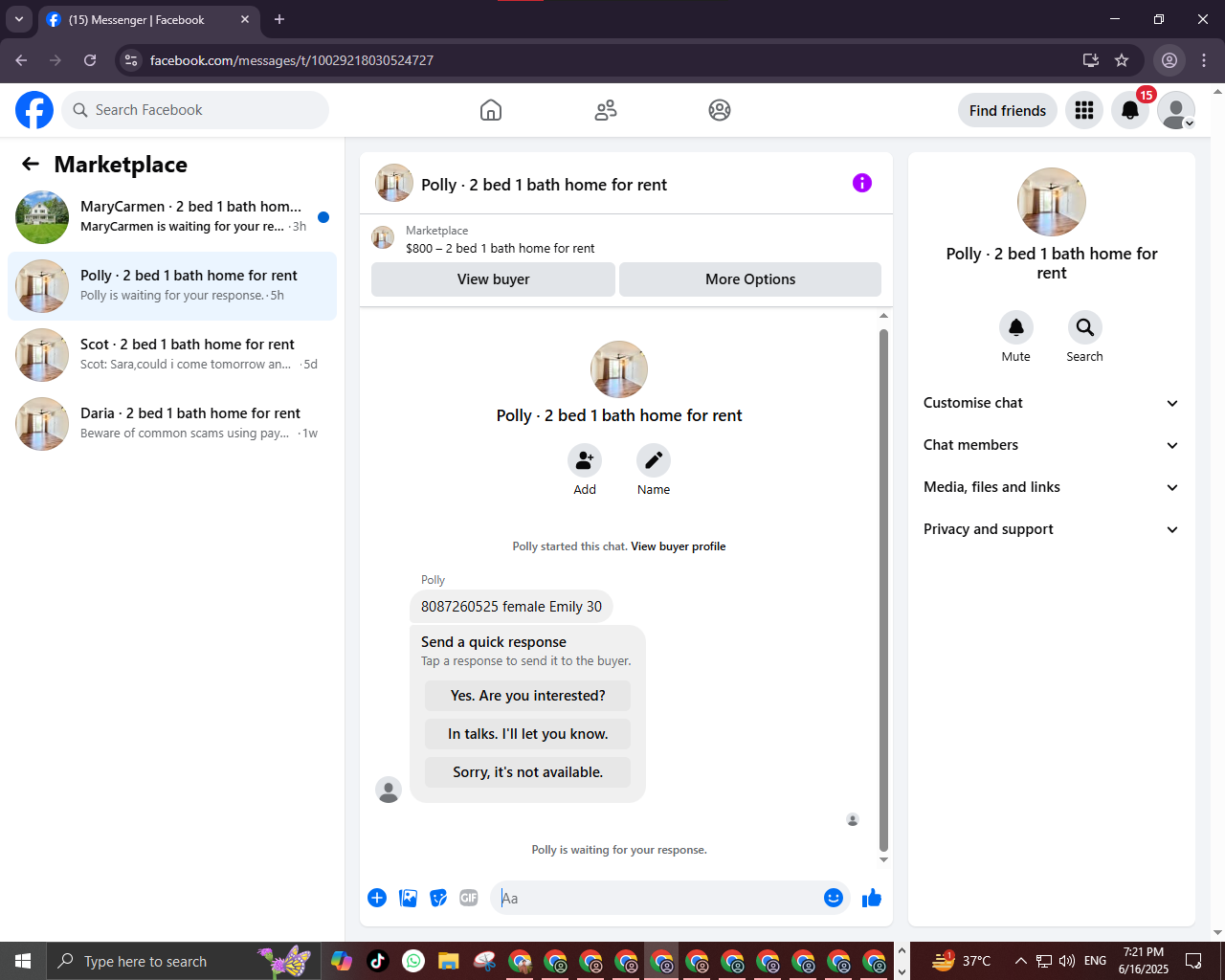Viewport: 1225px width, 980px height.
Task: View site information icon in address bar
Action: click(x=132, y=60)
